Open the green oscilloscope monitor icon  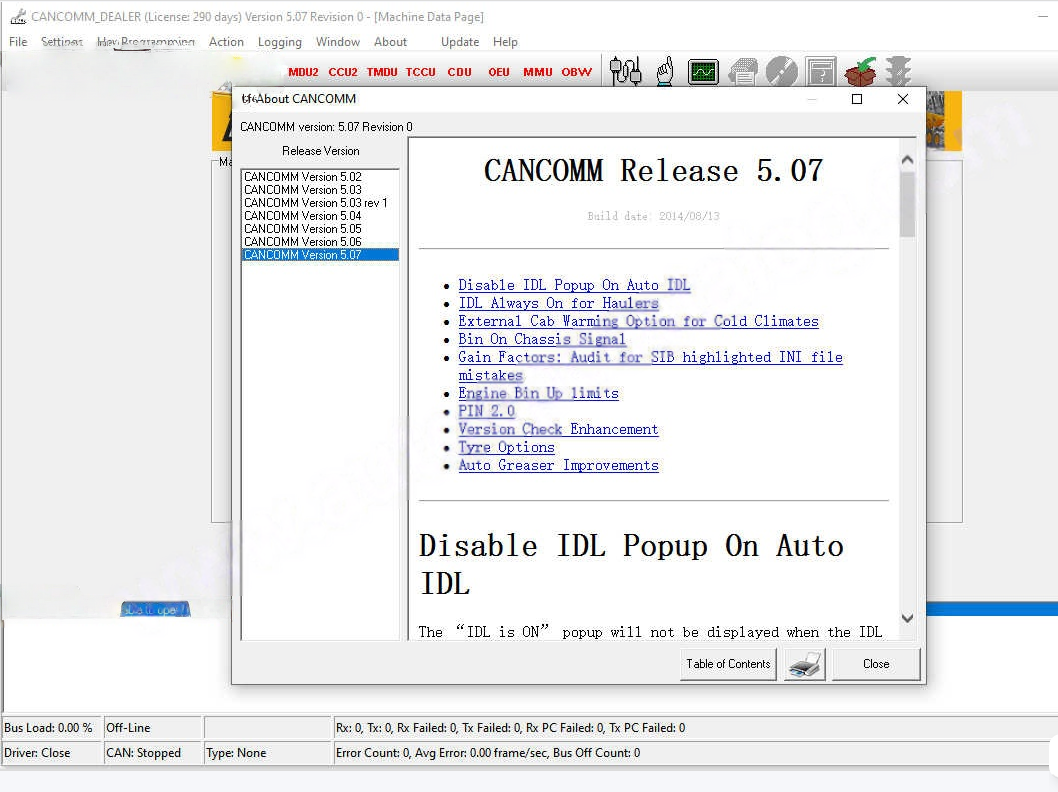tap(703, 72)
